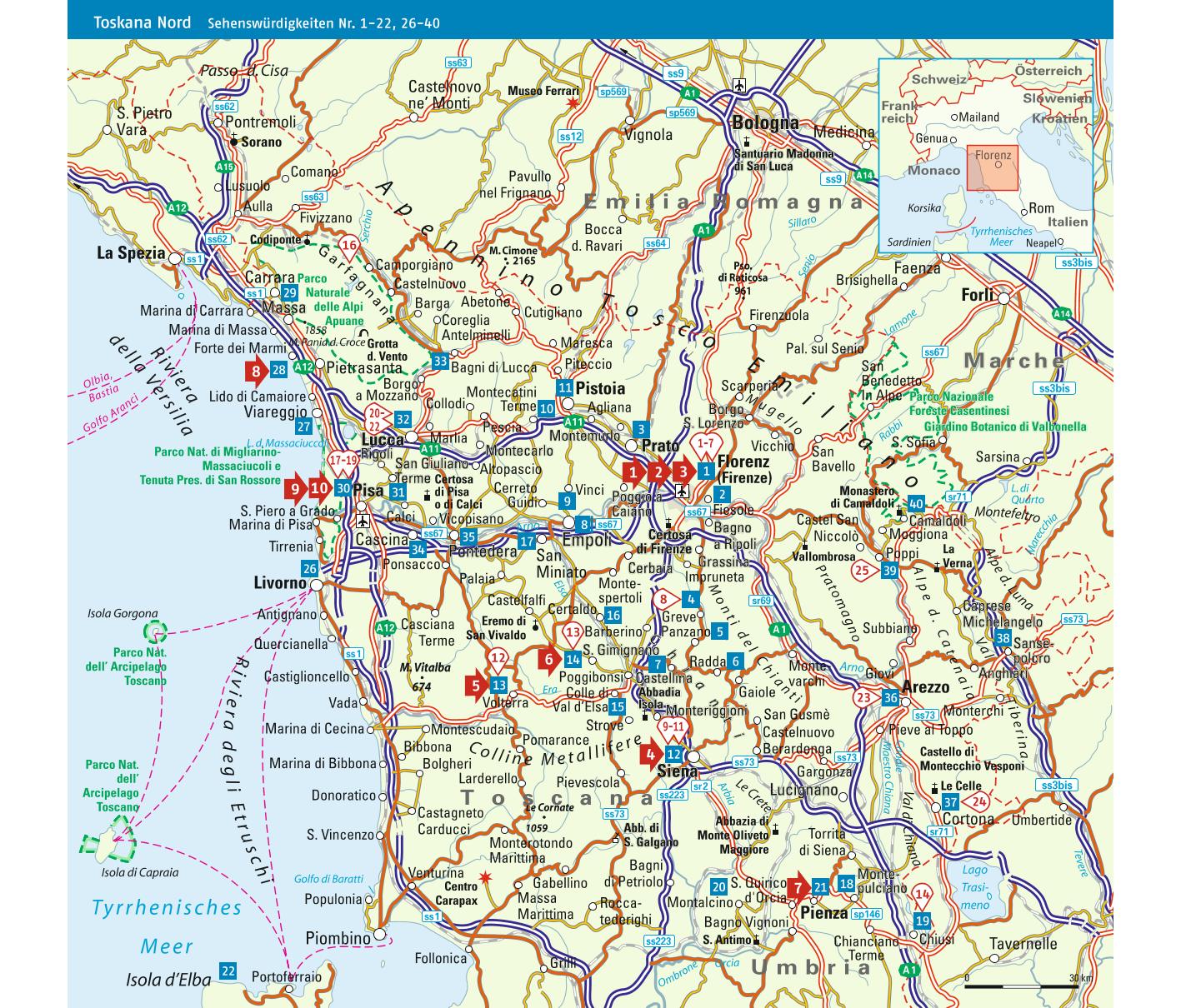Viewport: 1181px width, 1008px height.
Task: Click the red arrow 4 beside Siena
Action: [x=651, y=755]
